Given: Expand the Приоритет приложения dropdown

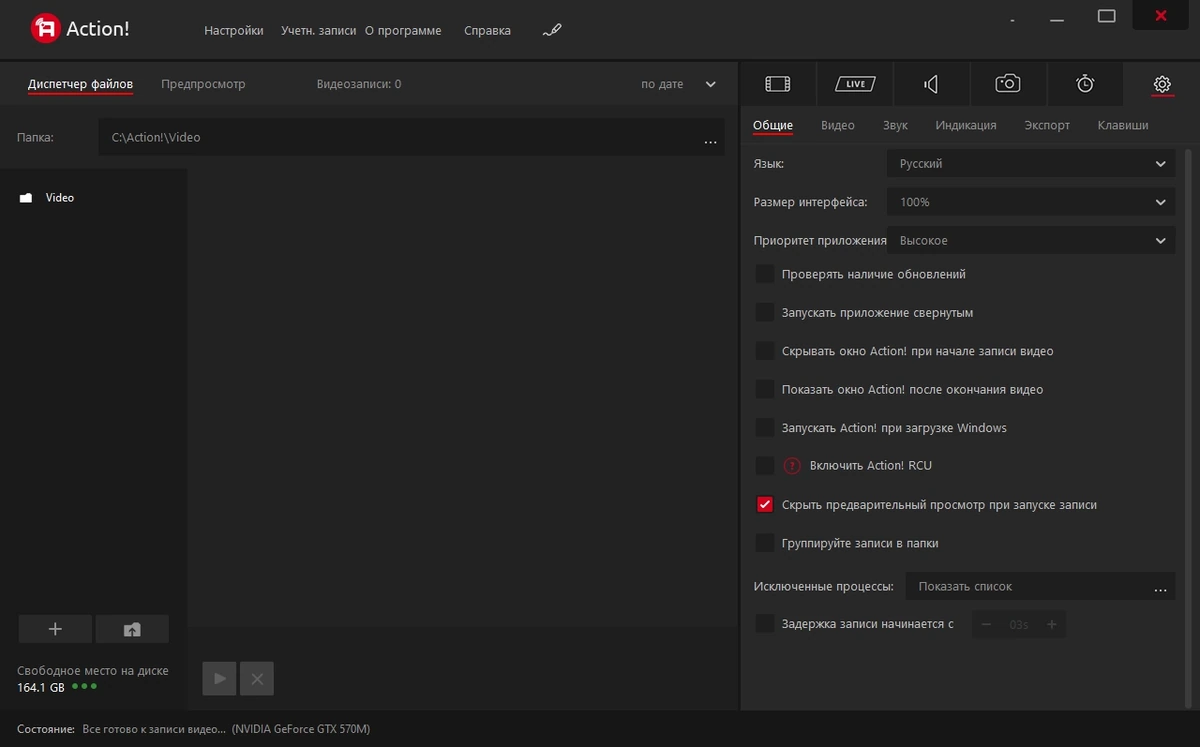Looking at the screenshot, I should coord(1031,241).
